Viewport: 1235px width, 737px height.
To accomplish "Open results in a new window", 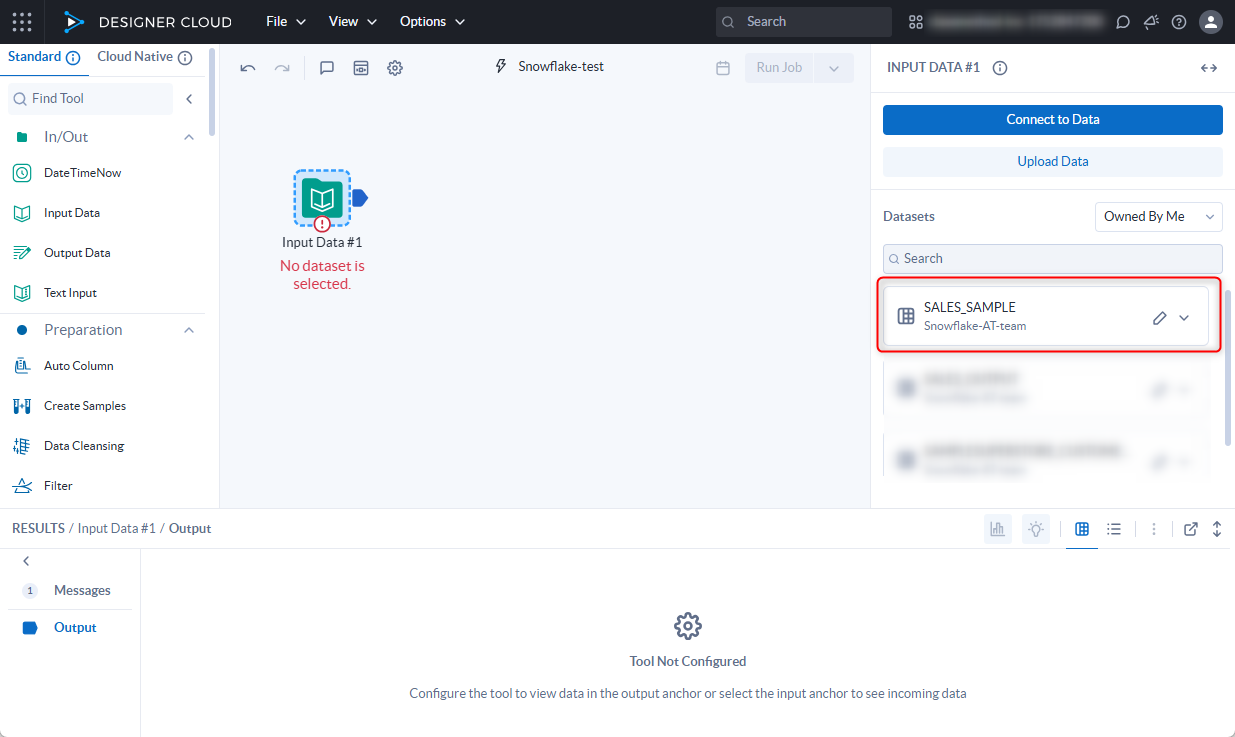I will click(1191, 529).
